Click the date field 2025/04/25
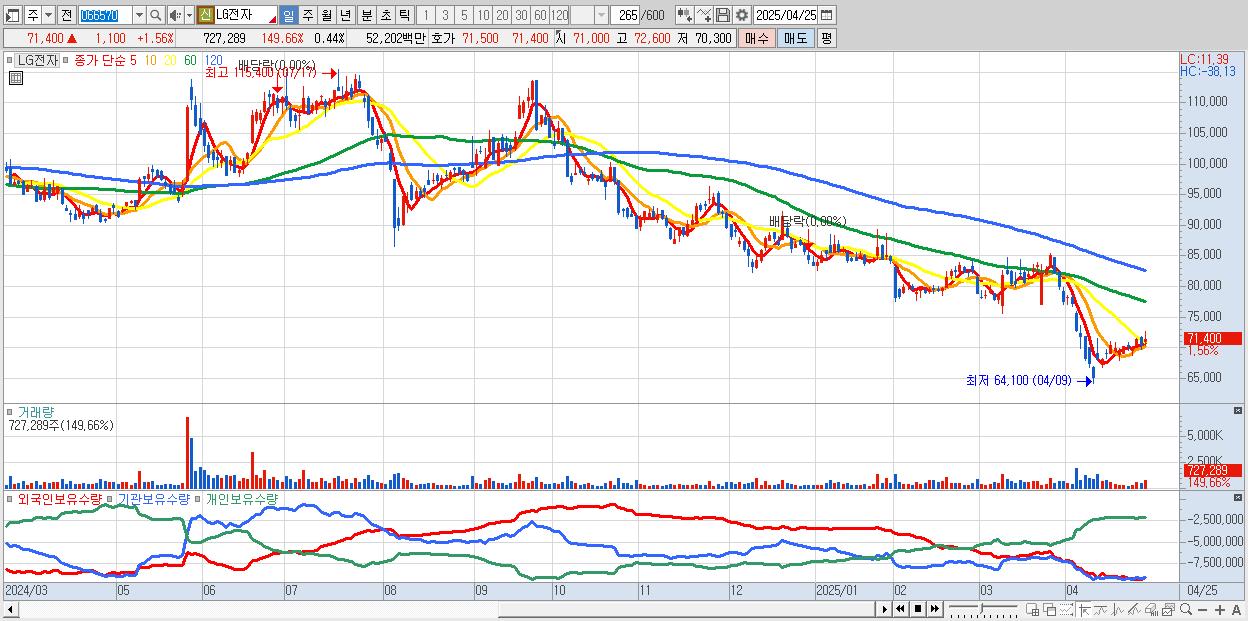Screen dimensions: 1248x621 pos(785,15)
